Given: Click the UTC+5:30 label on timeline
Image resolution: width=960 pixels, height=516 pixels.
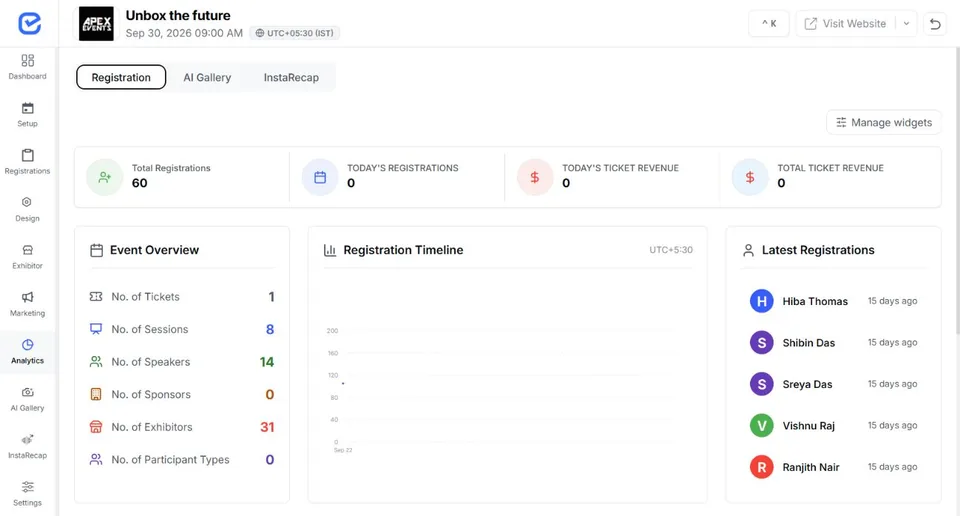Looking at the screenshot, I should coord(671,250).
